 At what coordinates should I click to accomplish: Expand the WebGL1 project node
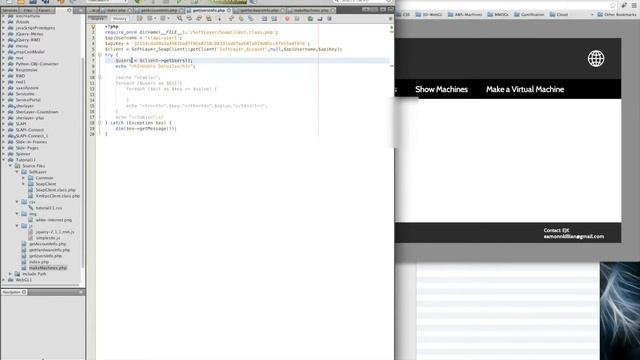pyautogui.click(x=4, y=280)
